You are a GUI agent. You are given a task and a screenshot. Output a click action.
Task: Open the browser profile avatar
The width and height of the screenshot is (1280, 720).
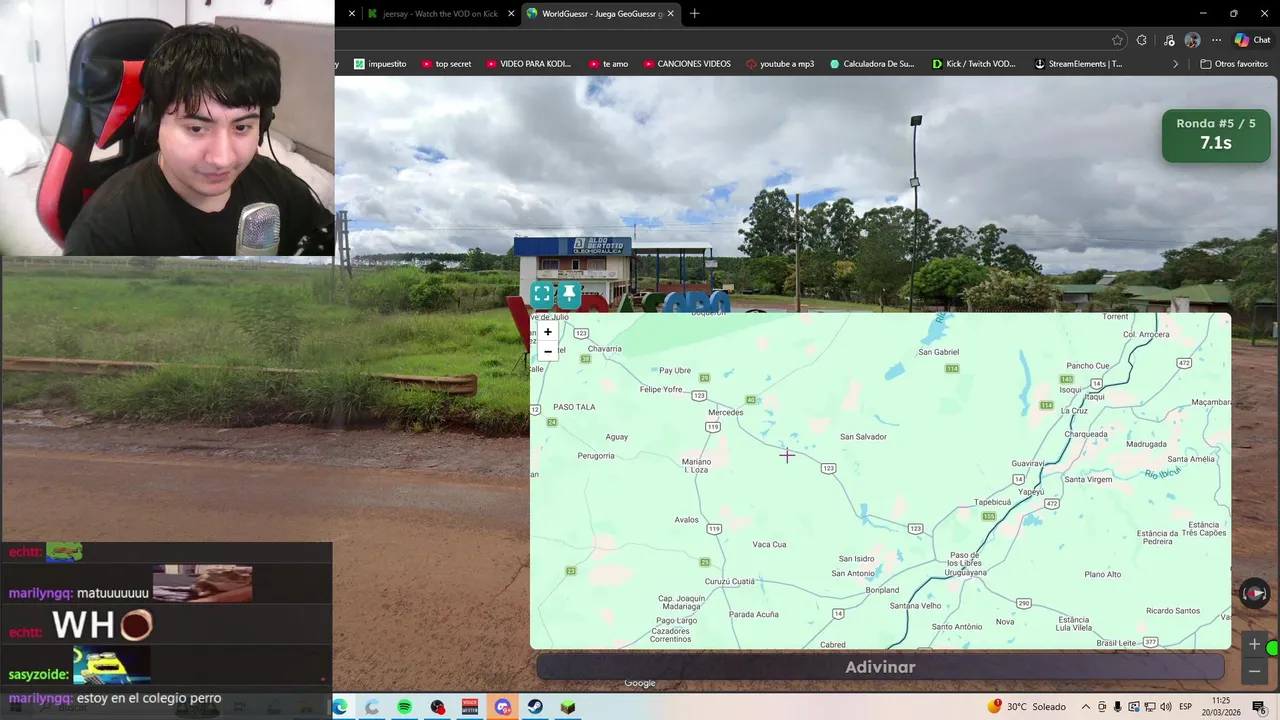[1192, 40]
